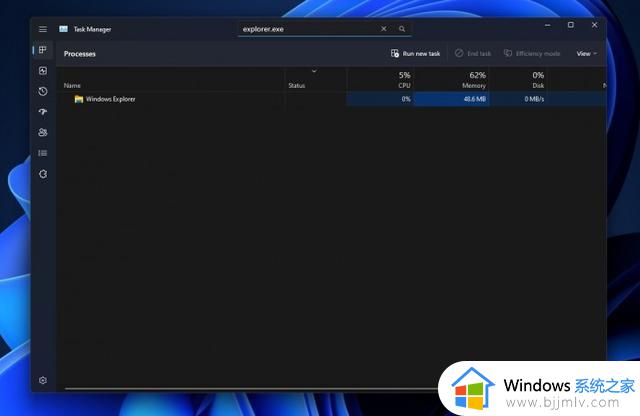The image size is (640, 416).
Task: Clear the search box with X
Action: coord(384,29)
